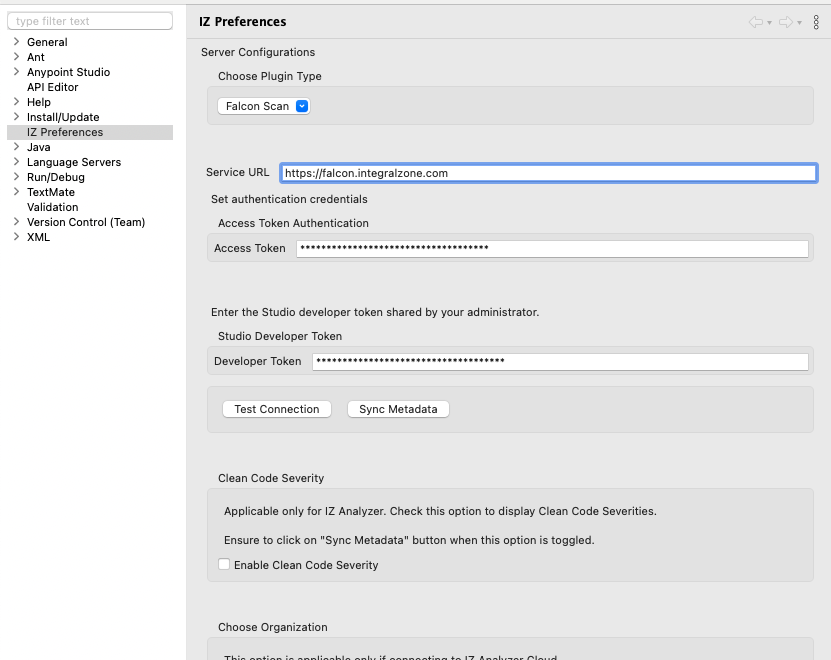The height and width of the screenshot is (660, 831).
Task: Select Help in the preferences tree
Action: [x=39, y=102]
